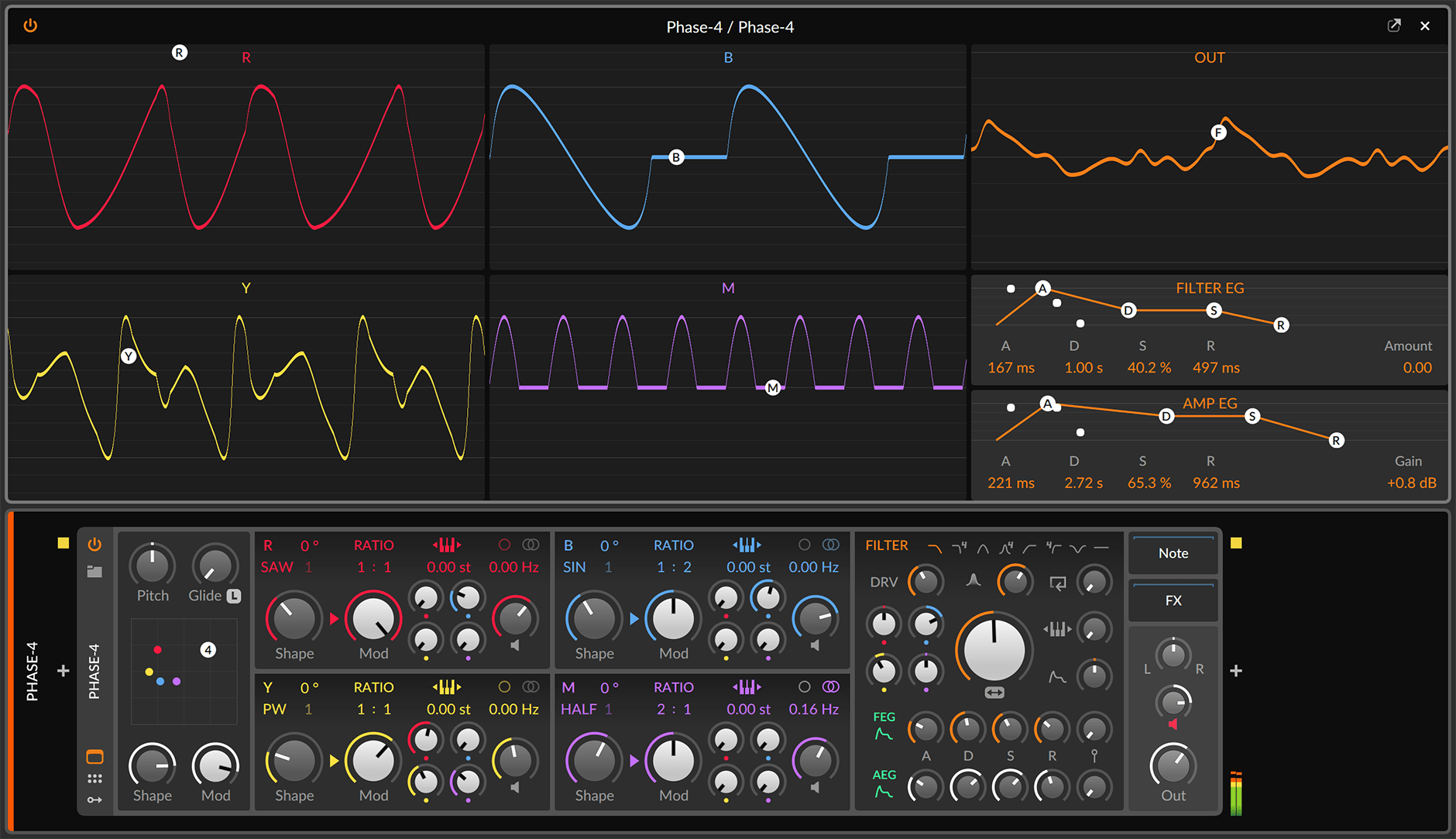Screen dimensions: 1456x839
Task: Select the orange low-pass filter type
Action: 935,548
